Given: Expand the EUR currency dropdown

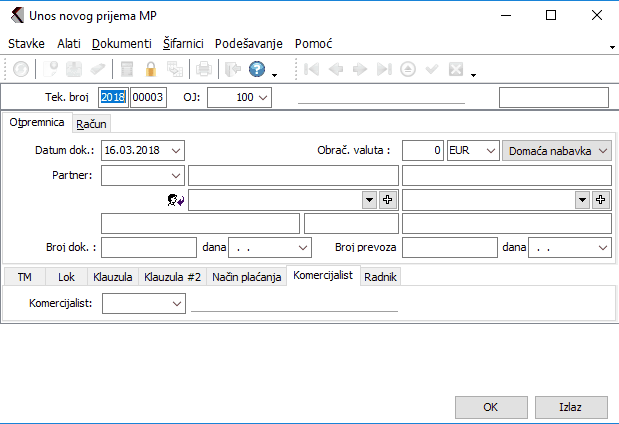Looking at the screenshot, I should click(x=489, y=150).
